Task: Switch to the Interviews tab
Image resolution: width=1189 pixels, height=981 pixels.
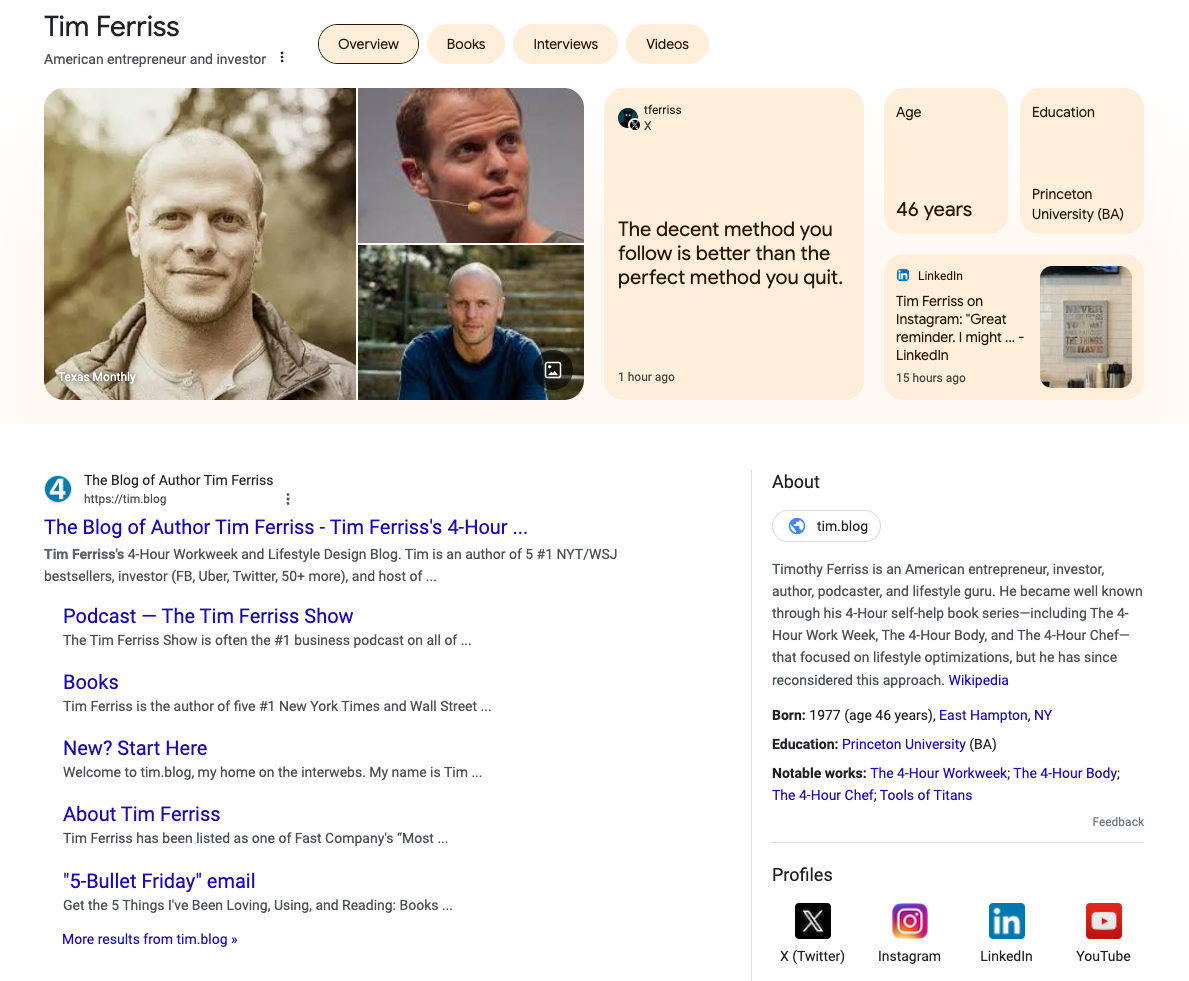Action: [x=565, y=44]
